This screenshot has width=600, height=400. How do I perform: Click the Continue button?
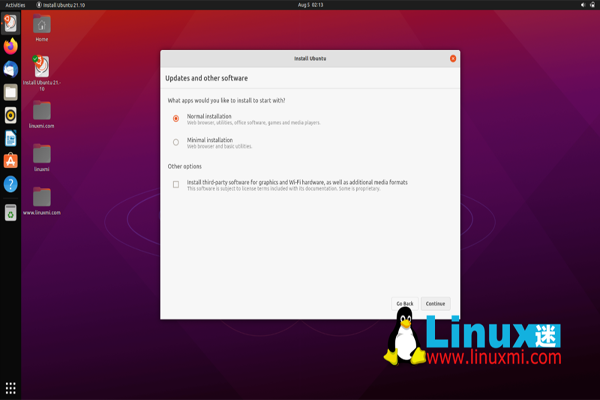(435, 304)
